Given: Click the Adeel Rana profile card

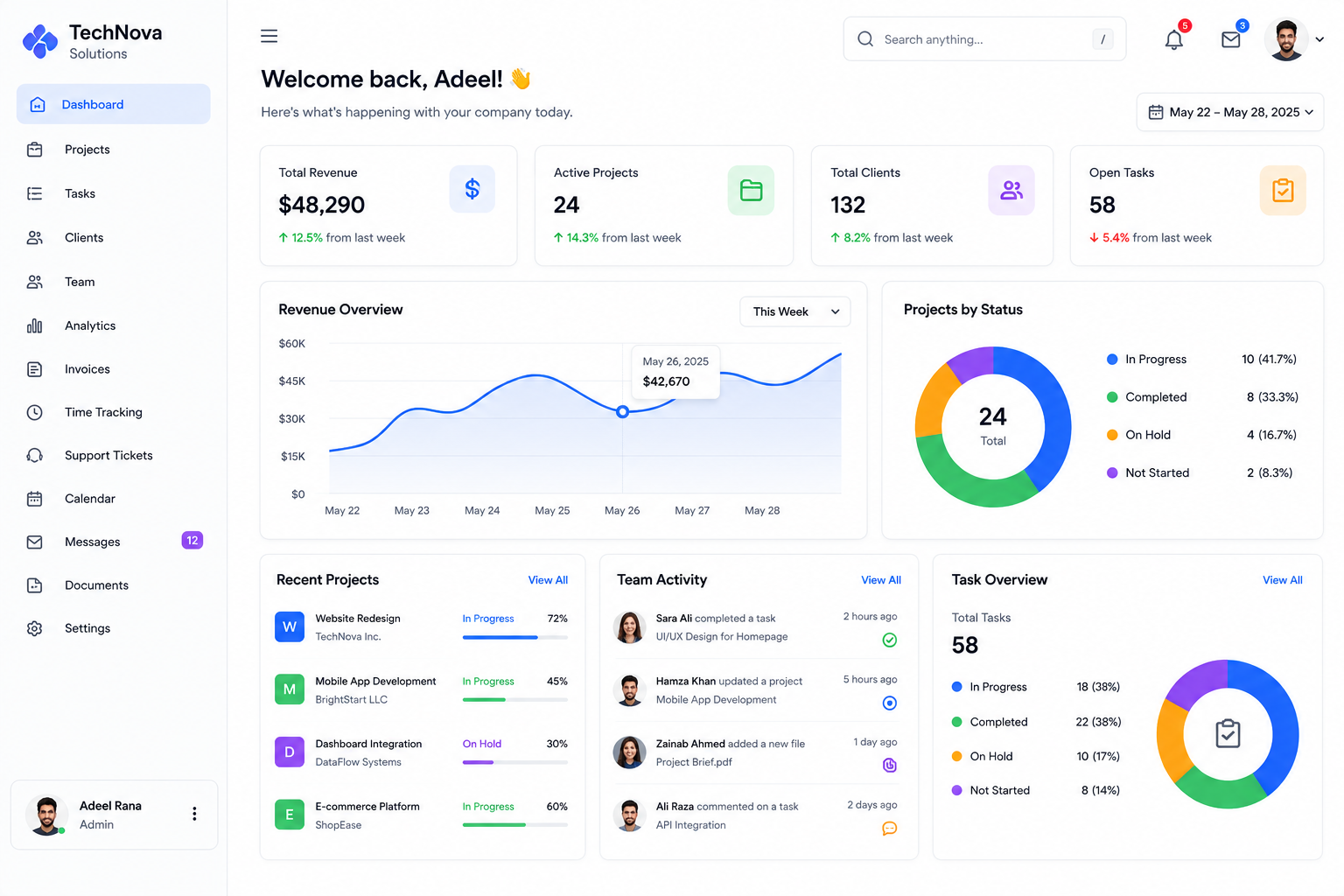Looking at the screenshot, I should (x=114, y=815).
